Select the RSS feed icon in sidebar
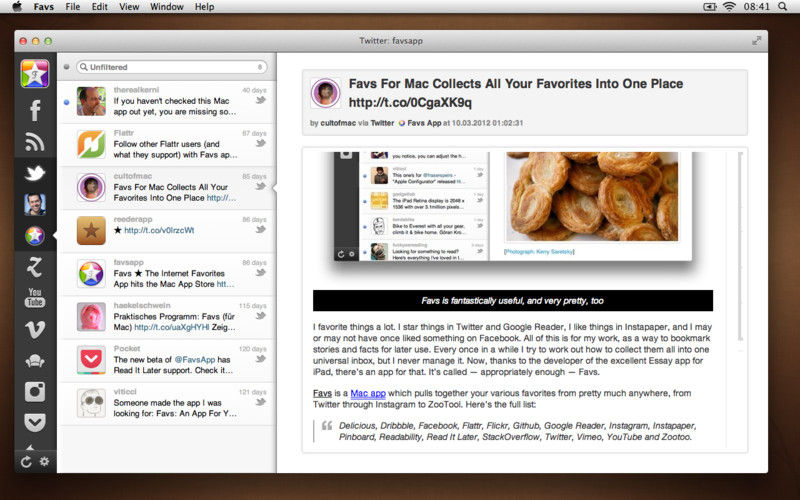The height and width of the screenshot is (500, 800). click(x=35, y=141)
